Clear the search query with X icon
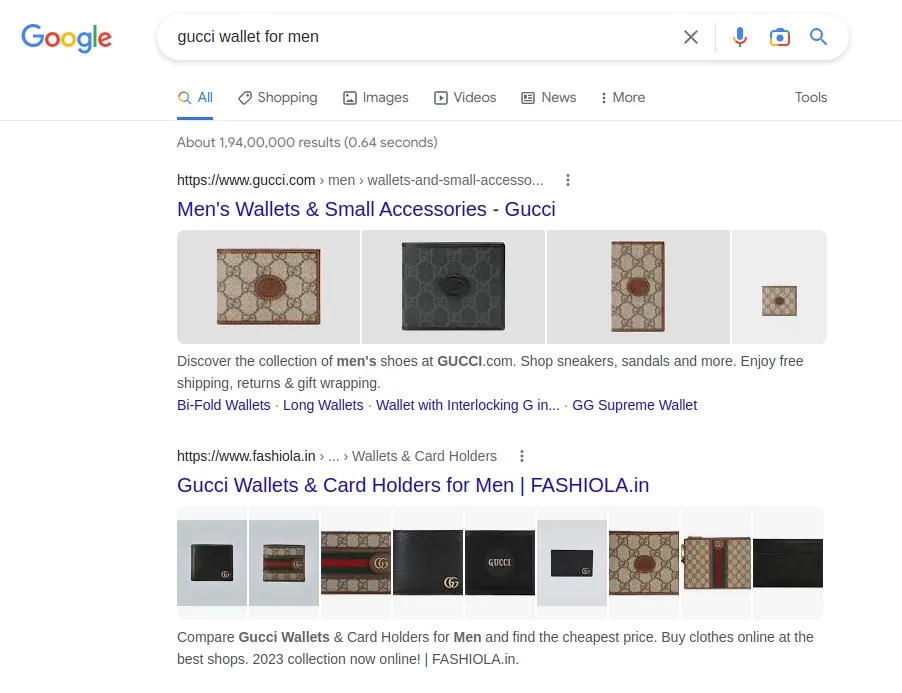The image size is (902, 693). (x=691, y=37)
